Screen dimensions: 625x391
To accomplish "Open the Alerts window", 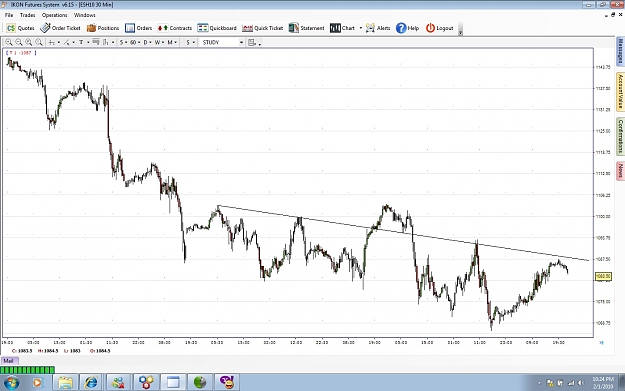I will (378, 28).
